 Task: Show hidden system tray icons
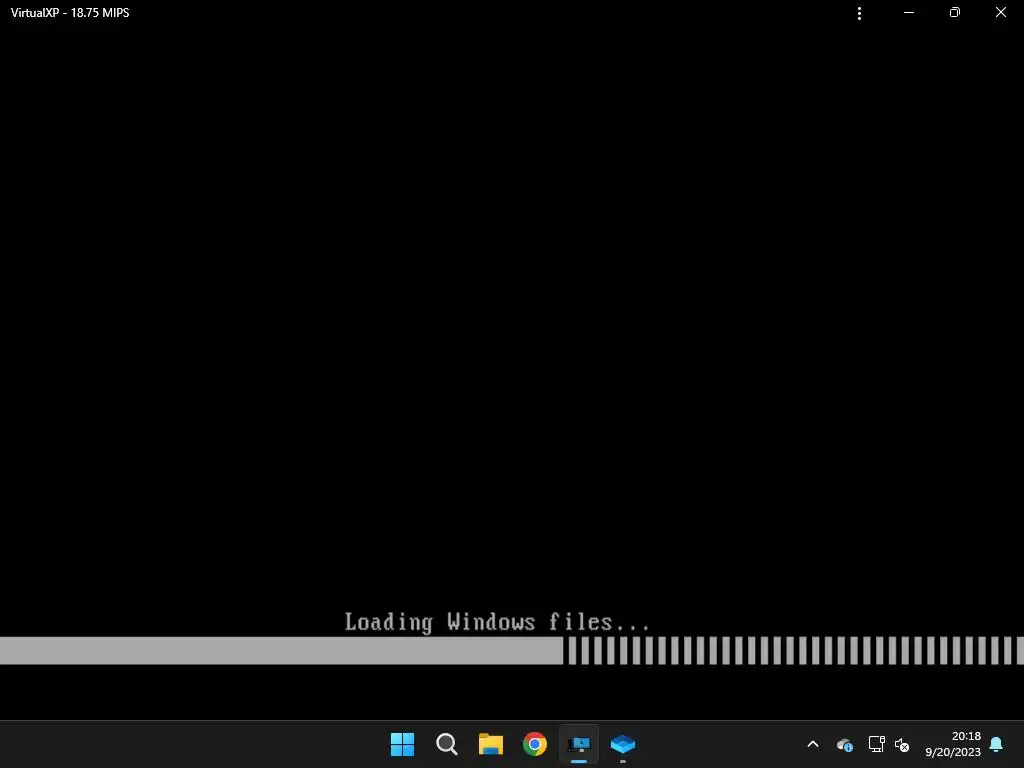click(x=813, y=744)
